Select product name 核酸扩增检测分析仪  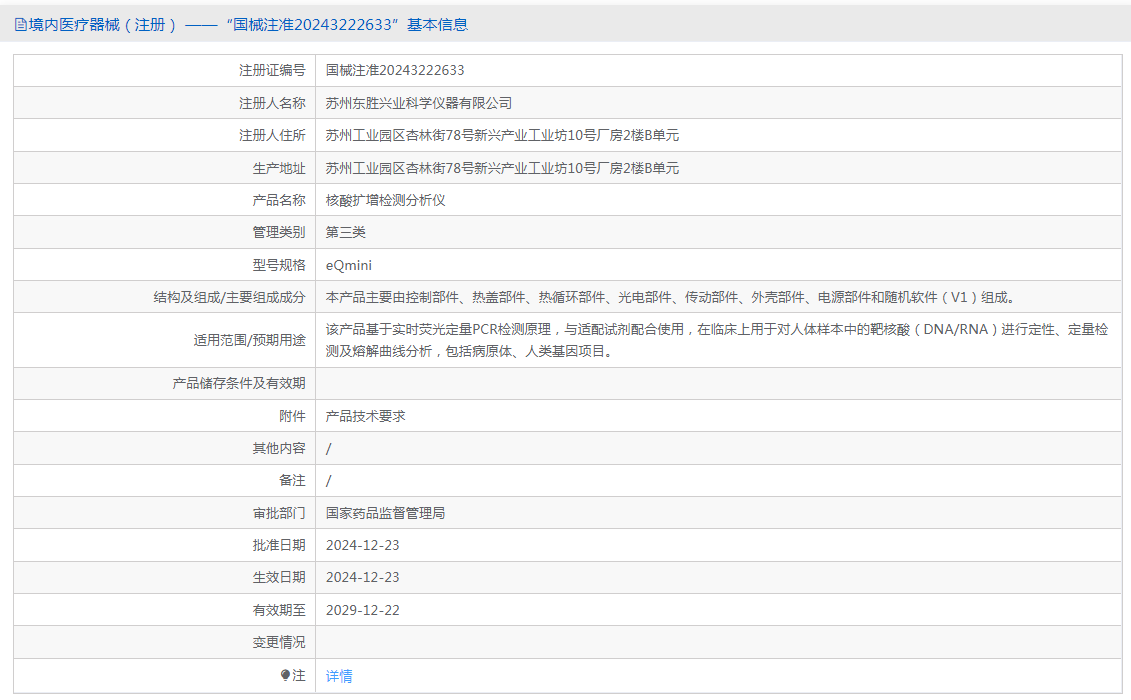pyautogui.click(x=385, y=200)
